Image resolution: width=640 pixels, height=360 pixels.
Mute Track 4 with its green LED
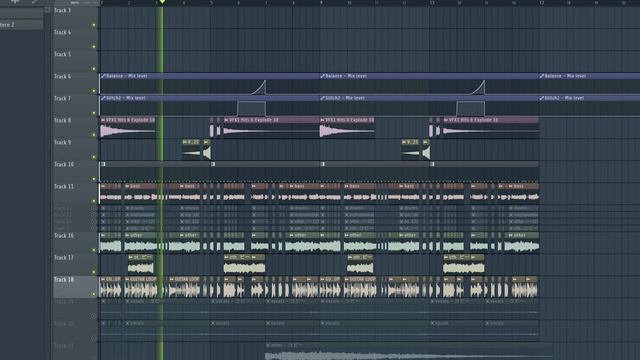point(94,47)
